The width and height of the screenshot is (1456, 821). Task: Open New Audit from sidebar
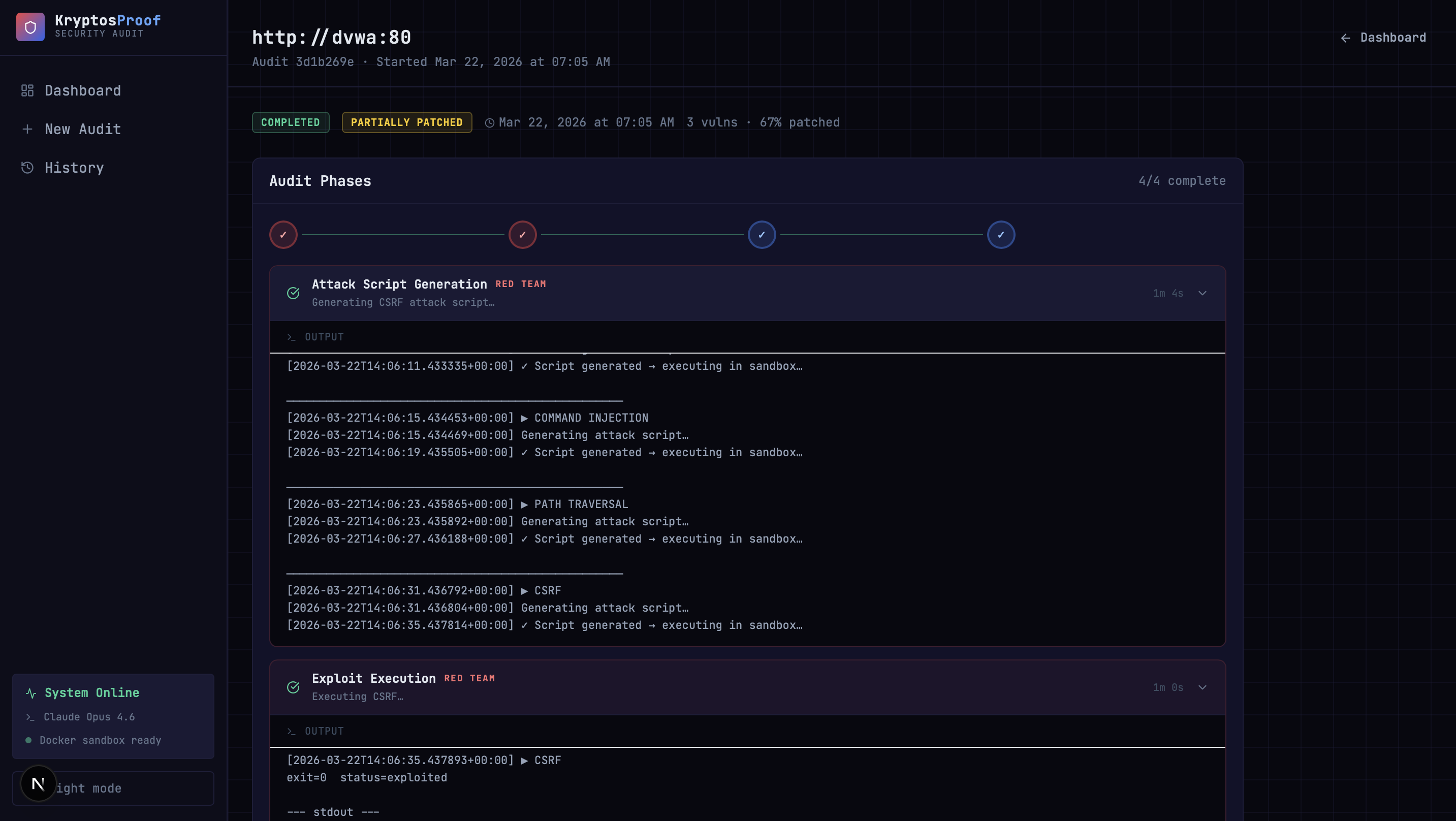point(82,129)
